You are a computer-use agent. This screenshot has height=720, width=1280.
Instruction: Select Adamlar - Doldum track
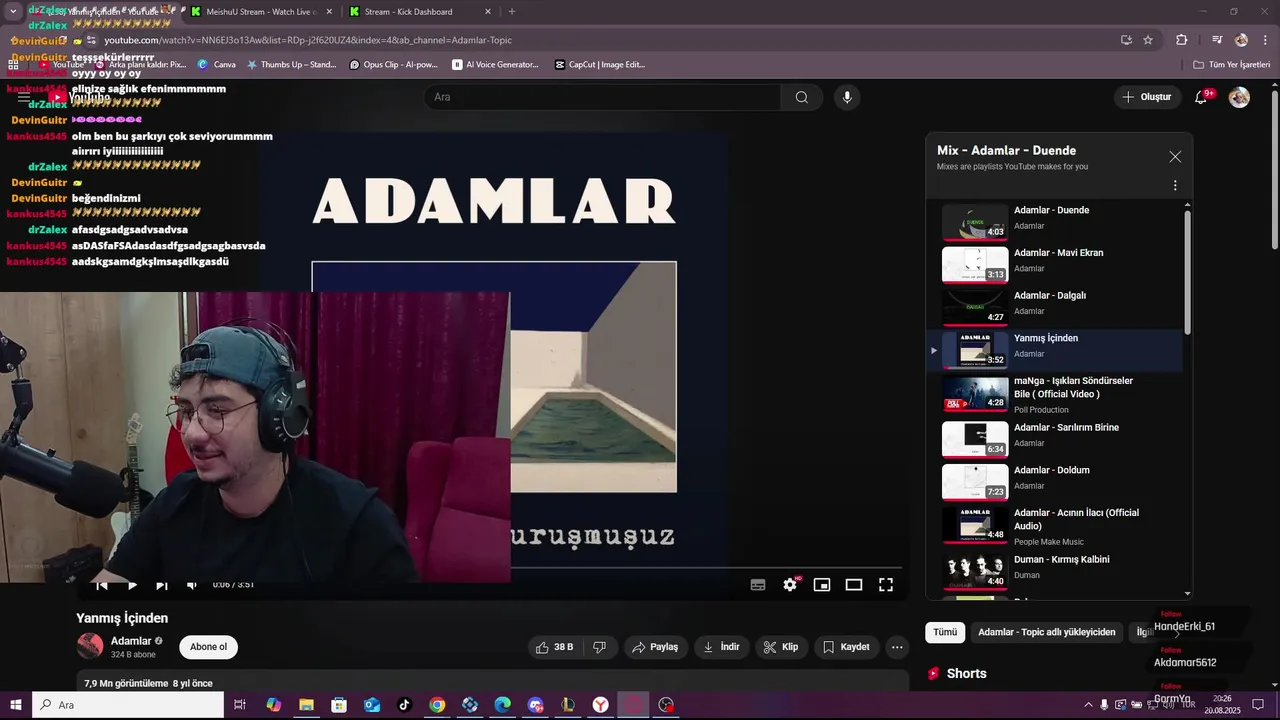(1055, 482)
